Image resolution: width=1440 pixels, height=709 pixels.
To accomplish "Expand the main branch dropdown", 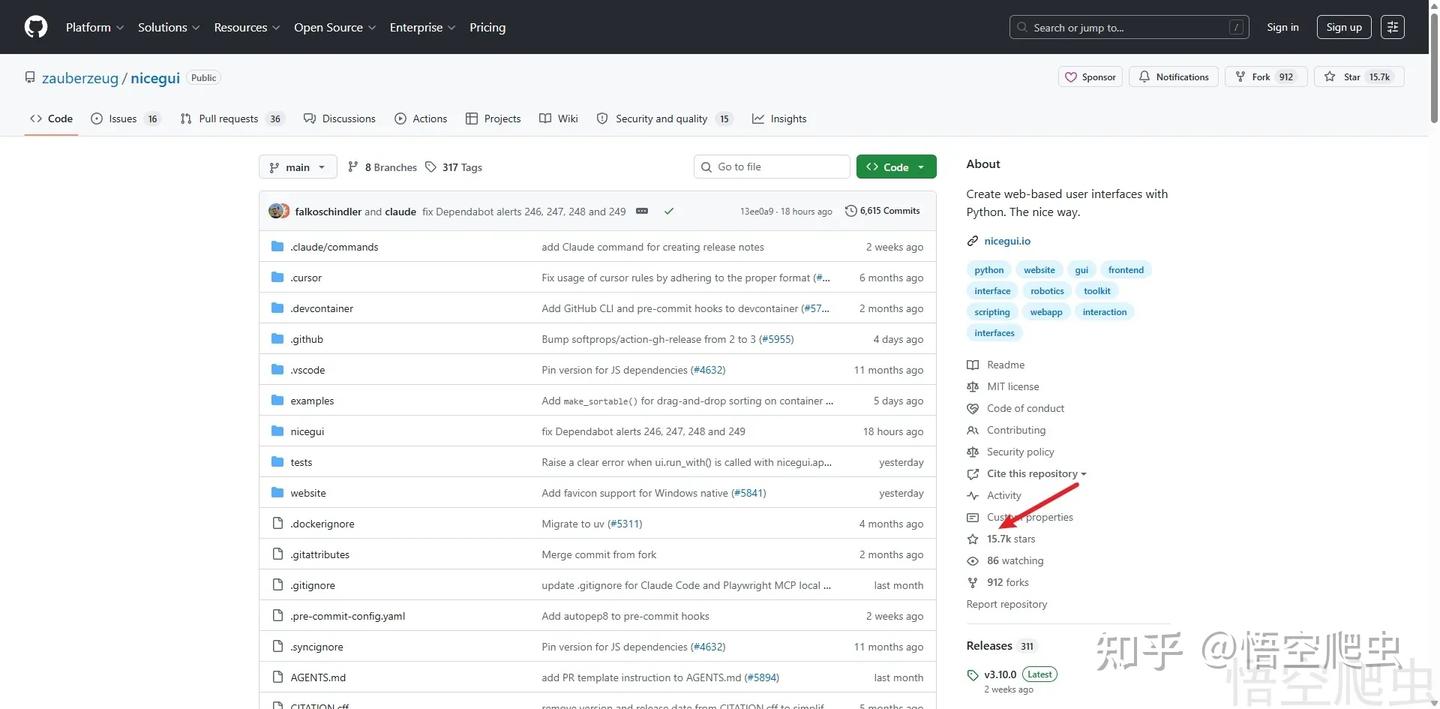I will tap(298, 167).
